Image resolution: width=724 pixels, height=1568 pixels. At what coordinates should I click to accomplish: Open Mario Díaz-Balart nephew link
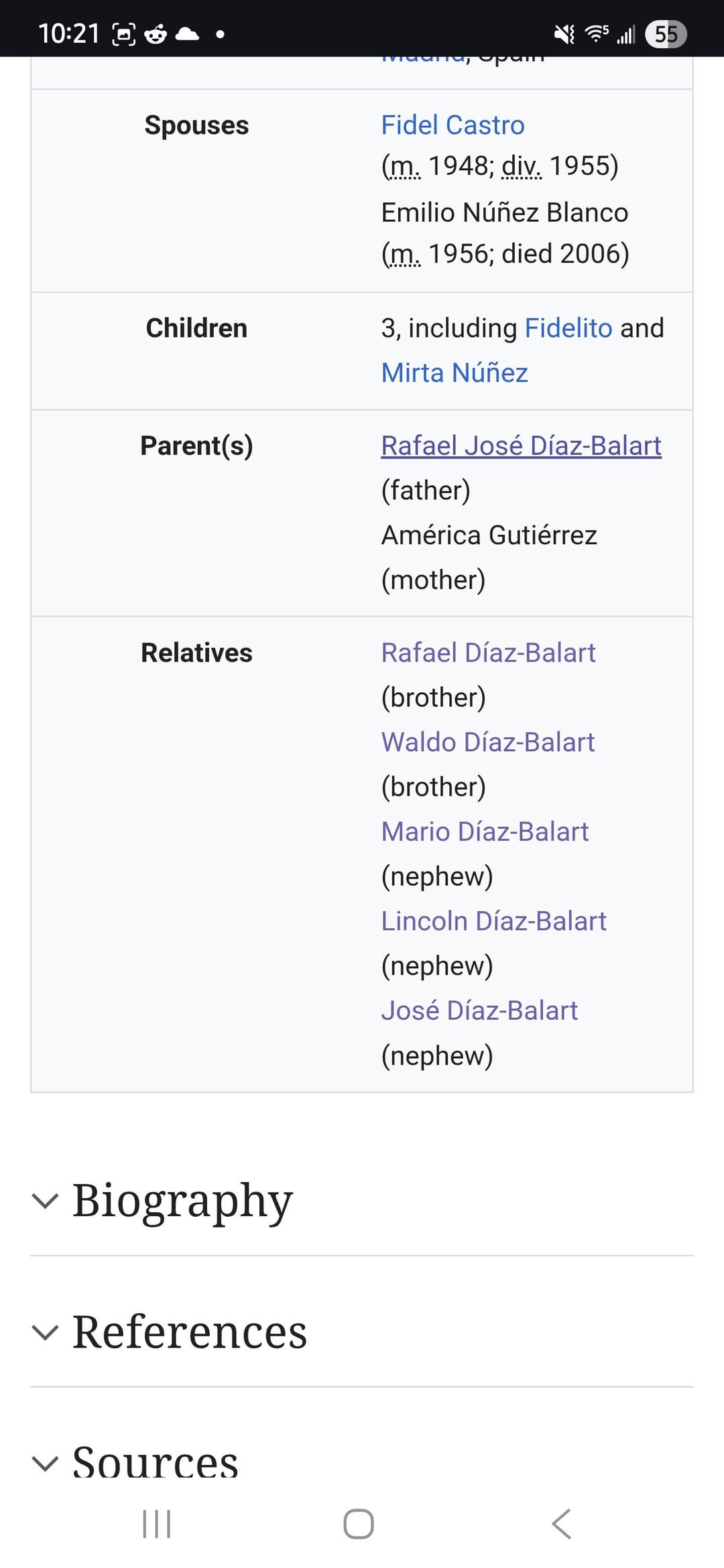(485, 832)
